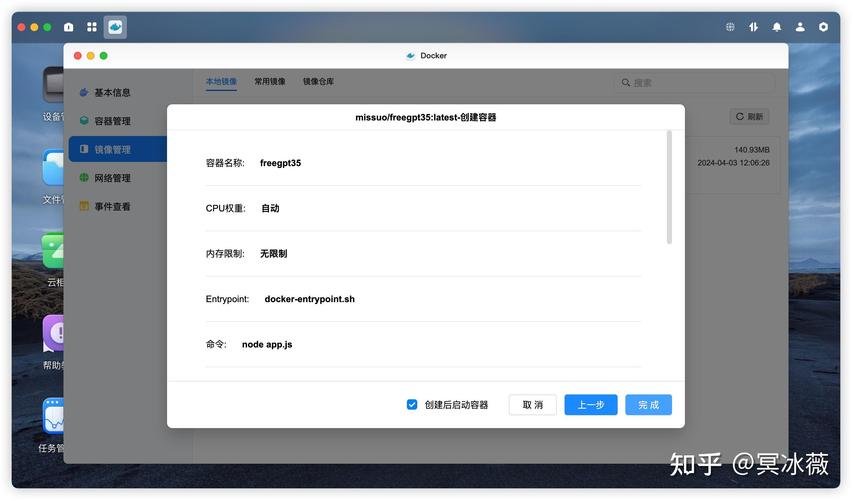Open the app grid launcher icon
This screenshot has height=500, width=852.
[x=92, y=27]
